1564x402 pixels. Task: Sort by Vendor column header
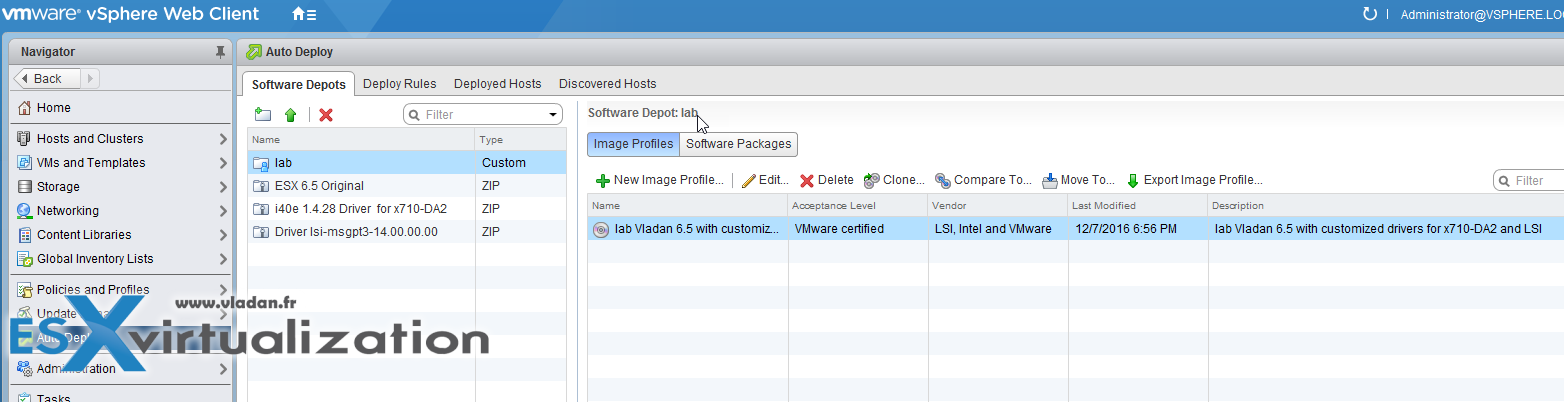pos(998,206)
